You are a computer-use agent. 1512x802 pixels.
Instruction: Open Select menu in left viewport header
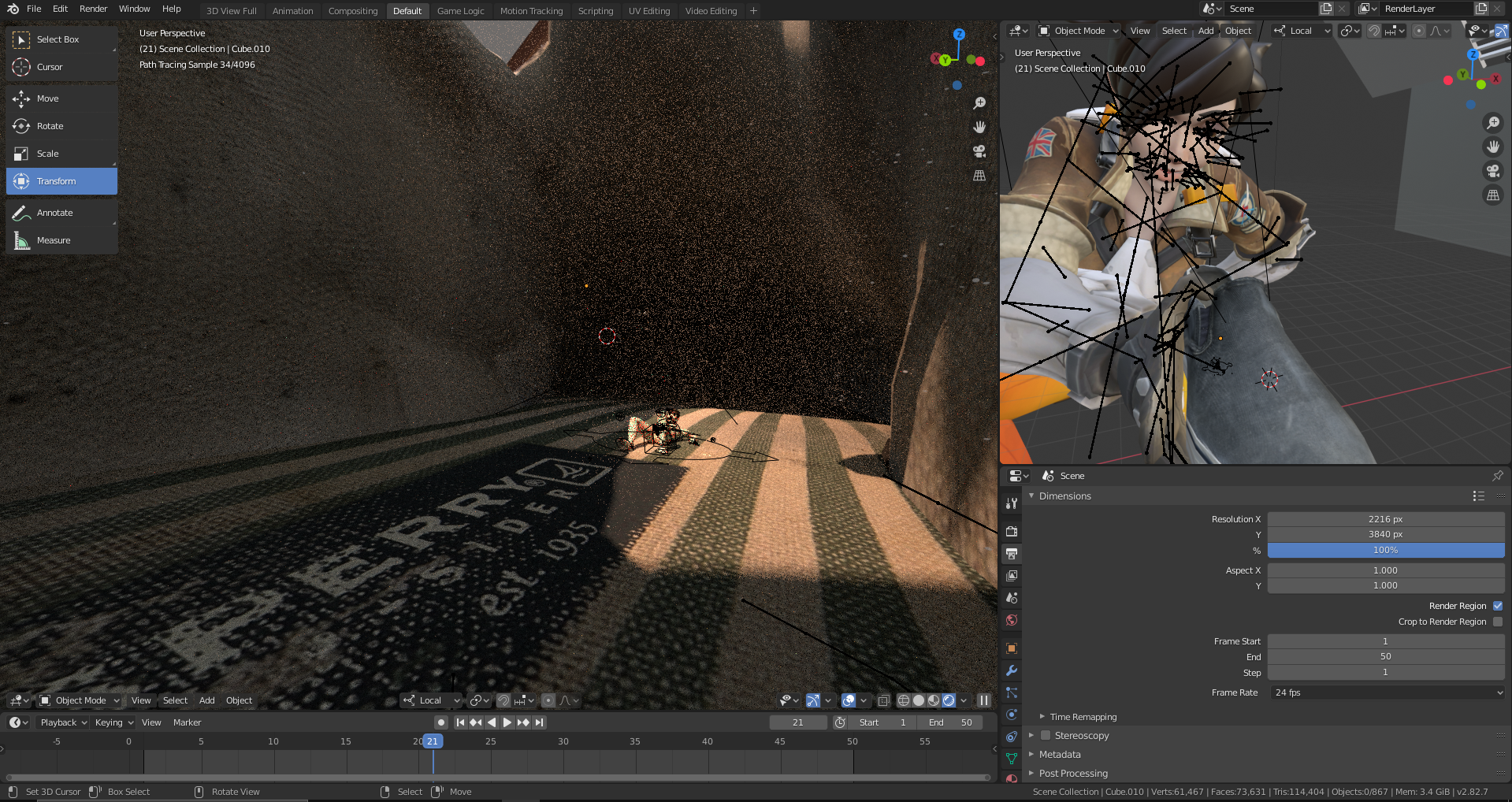[175, 700]
